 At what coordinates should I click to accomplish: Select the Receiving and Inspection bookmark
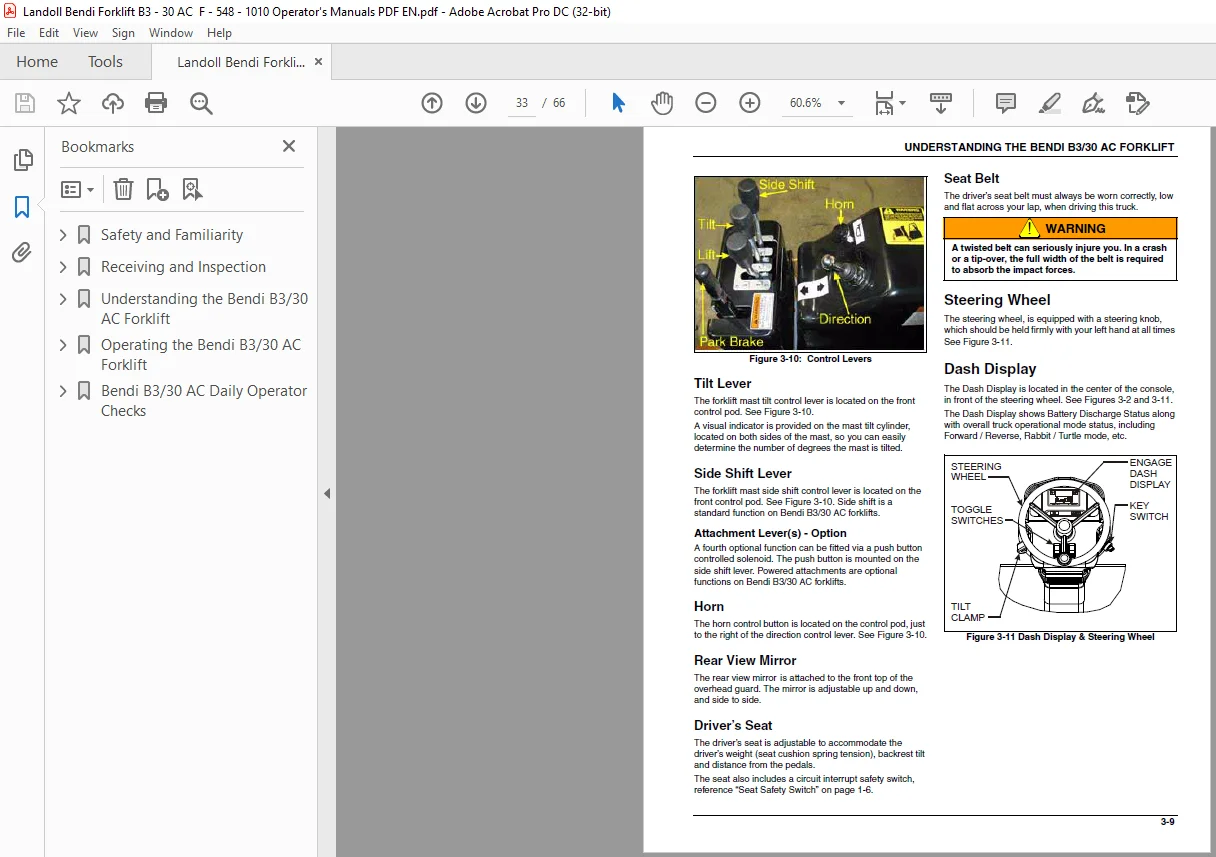click(x=183, y=267)
